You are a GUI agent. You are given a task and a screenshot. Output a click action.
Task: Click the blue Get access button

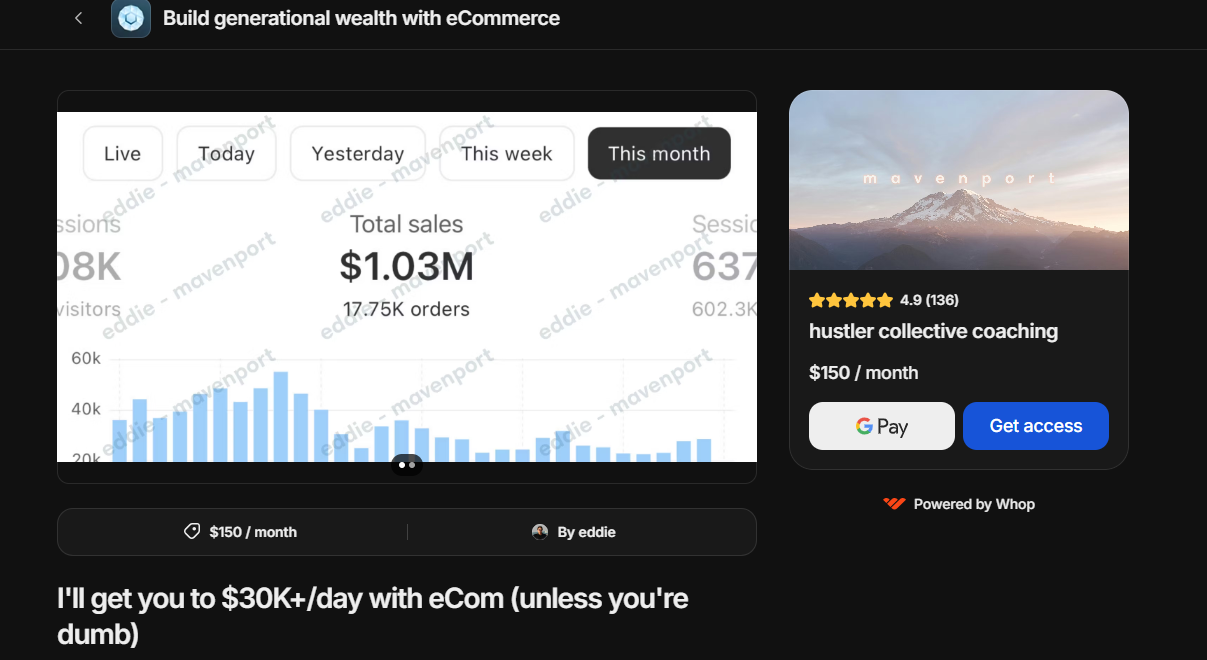pos(1036,426)
